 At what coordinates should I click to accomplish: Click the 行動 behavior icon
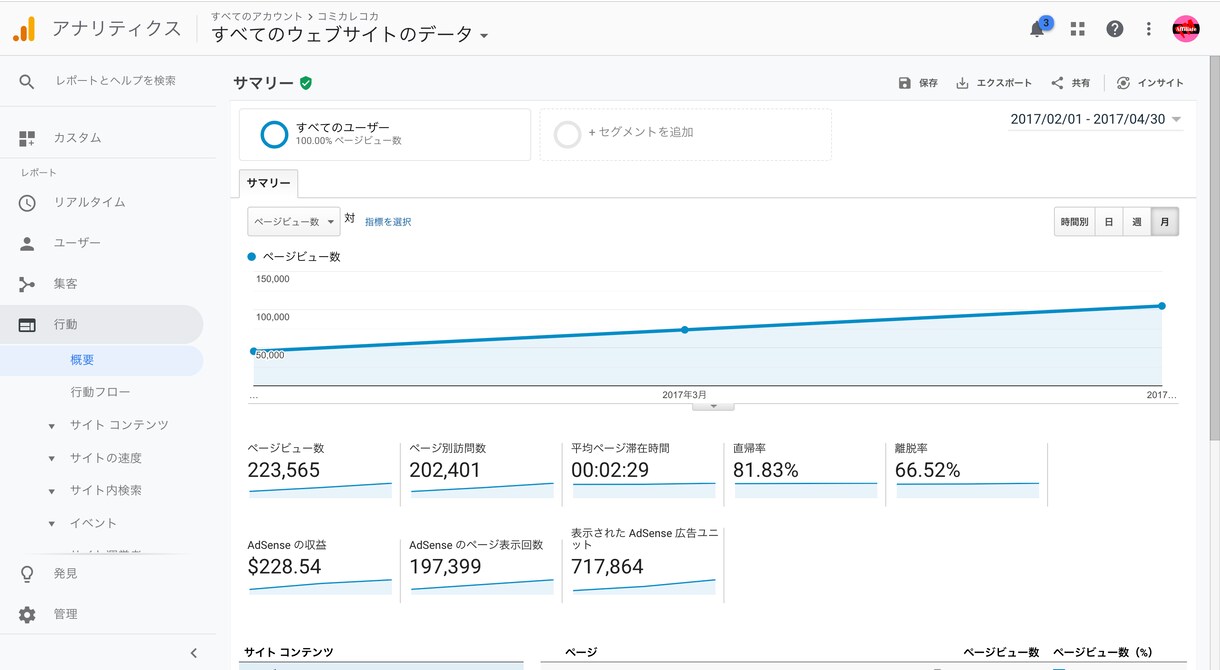(x=27, y=325)
